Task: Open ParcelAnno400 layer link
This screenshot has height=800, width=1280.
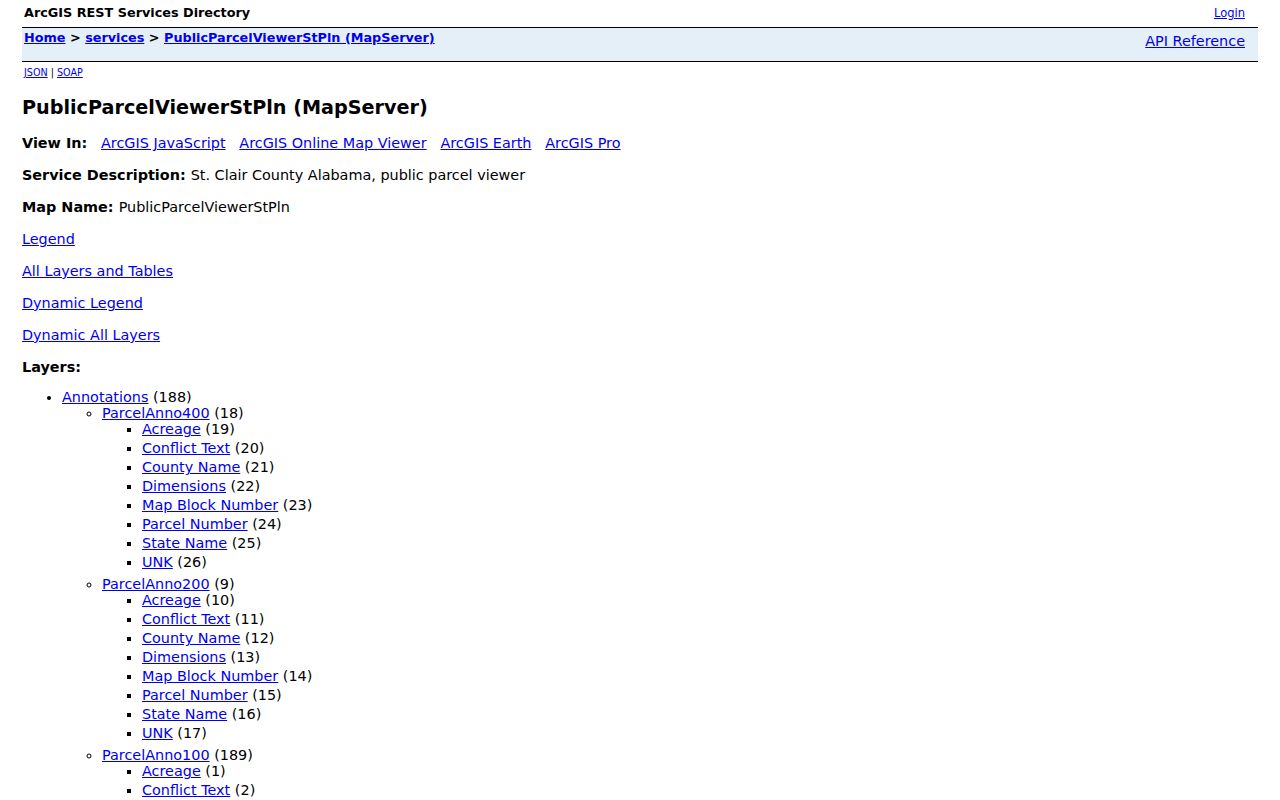Action: 156,413
